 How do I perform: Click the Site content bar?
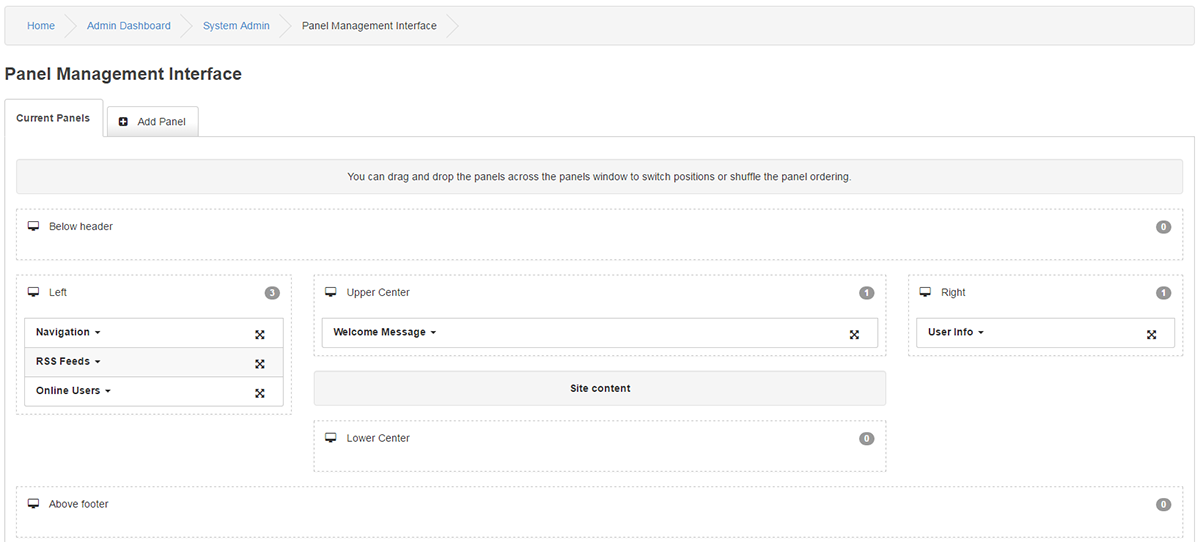[600, 388]
